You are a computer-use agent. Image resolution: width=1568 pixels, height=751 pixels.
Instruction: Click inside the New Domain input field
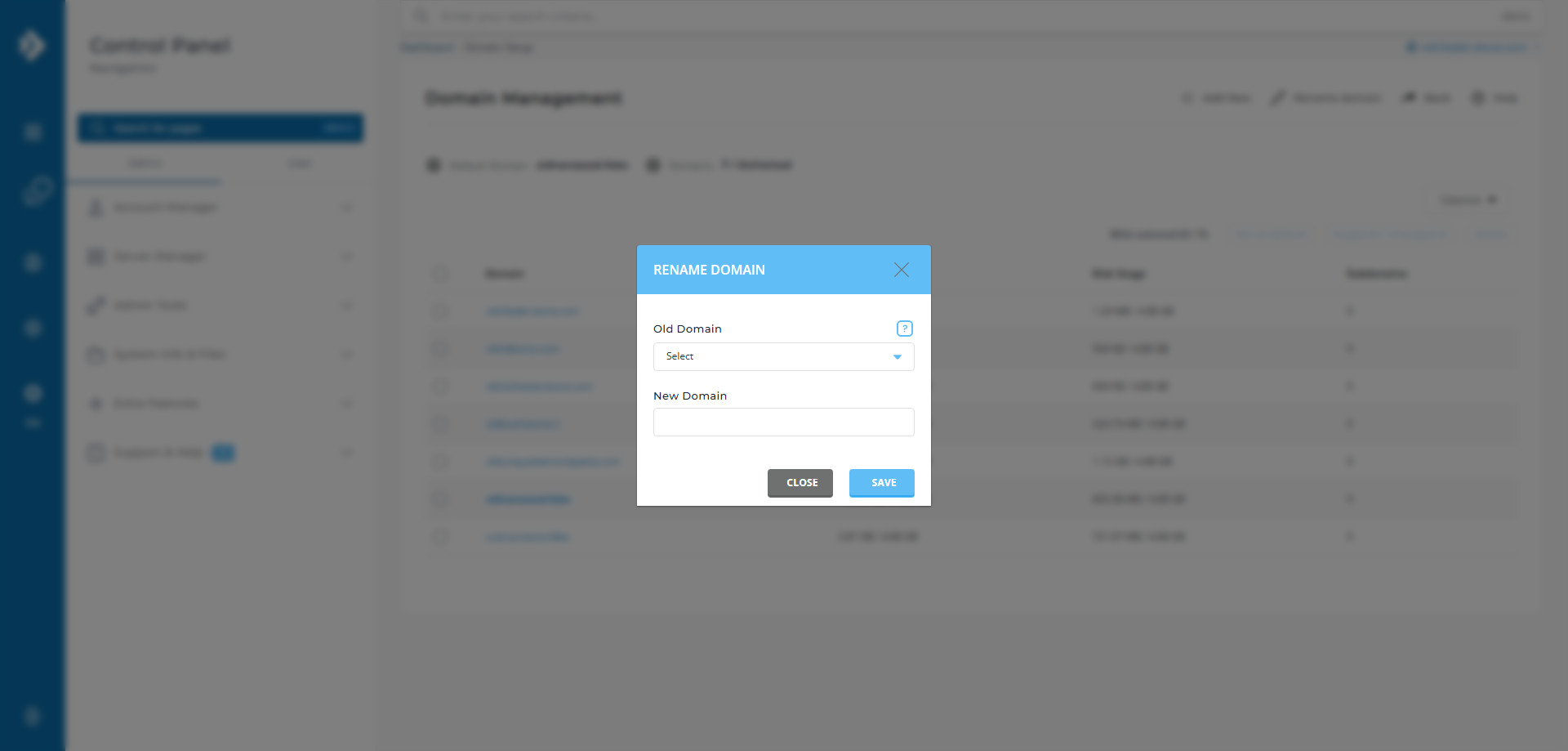coord(783,422)
